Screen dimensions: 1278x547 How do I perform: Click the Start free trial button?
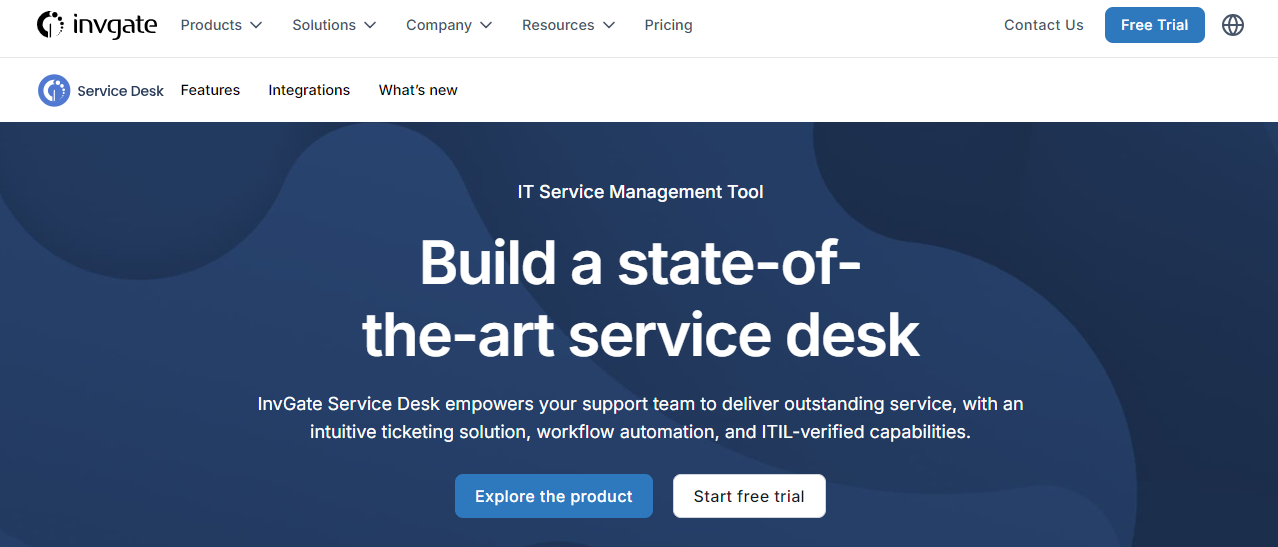pos(749,496)
